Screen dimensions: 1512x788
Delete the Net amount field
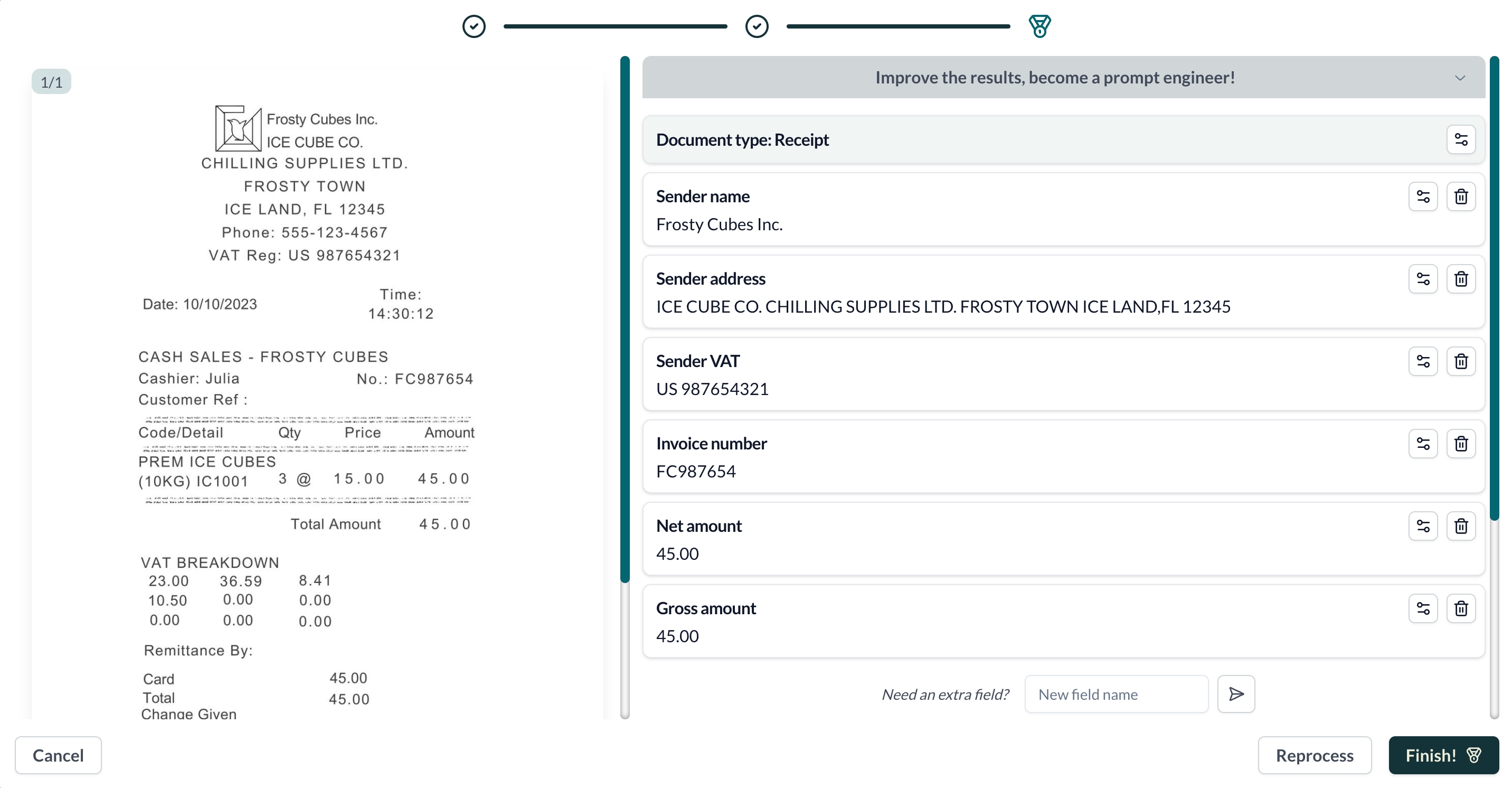[1461, 526]
